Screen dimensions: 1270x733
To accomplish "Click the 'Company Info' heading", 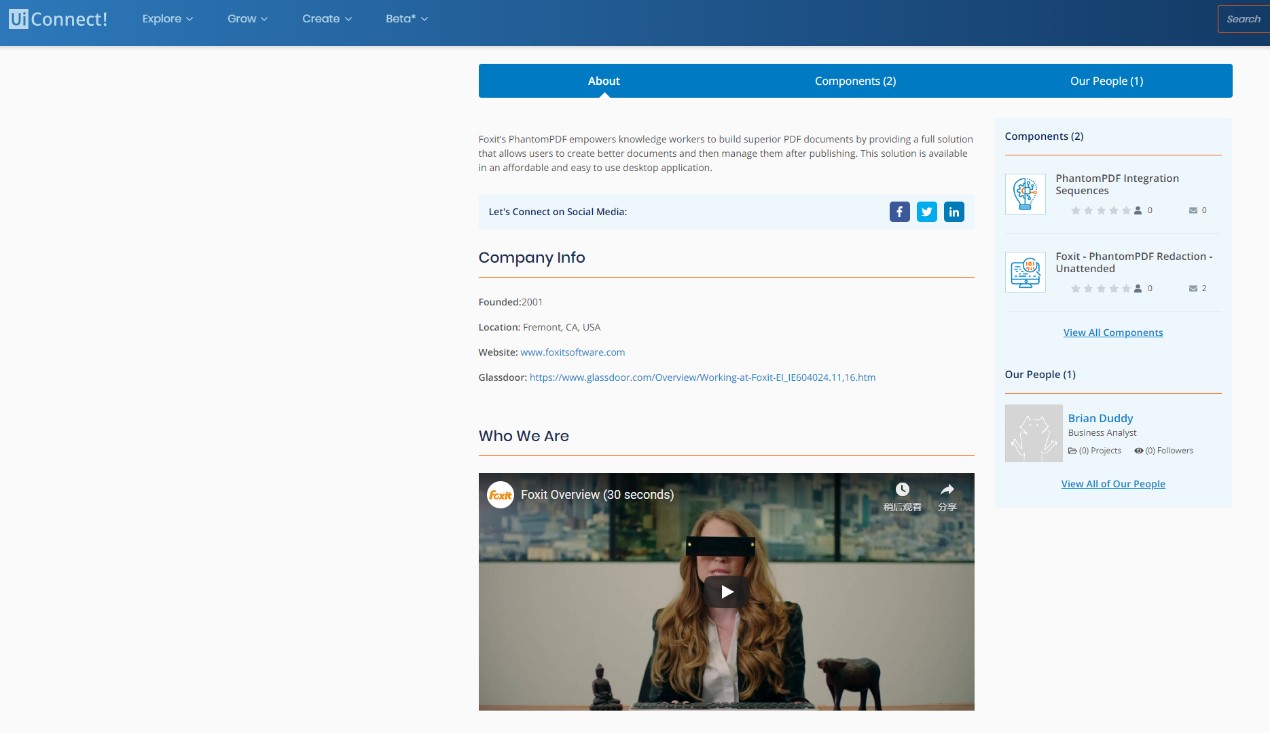I will point(532,257).
